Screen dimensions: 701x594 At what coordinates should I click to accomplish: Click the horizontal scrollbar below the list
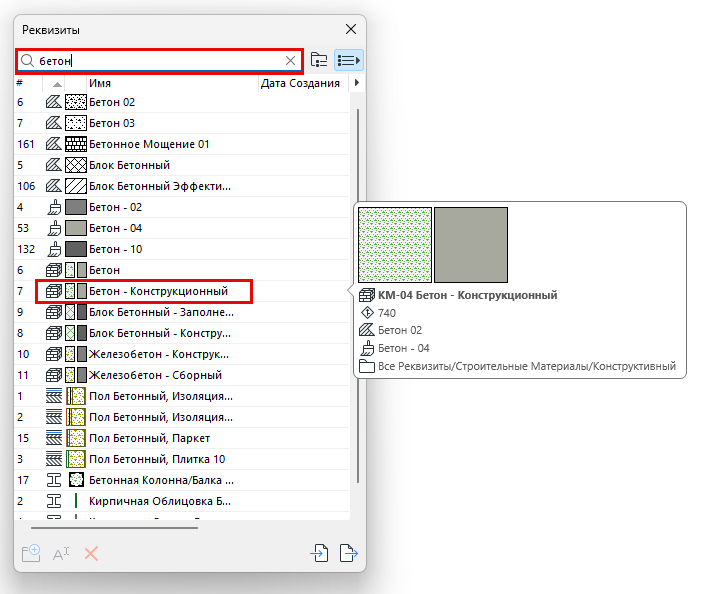pos(114,528)
